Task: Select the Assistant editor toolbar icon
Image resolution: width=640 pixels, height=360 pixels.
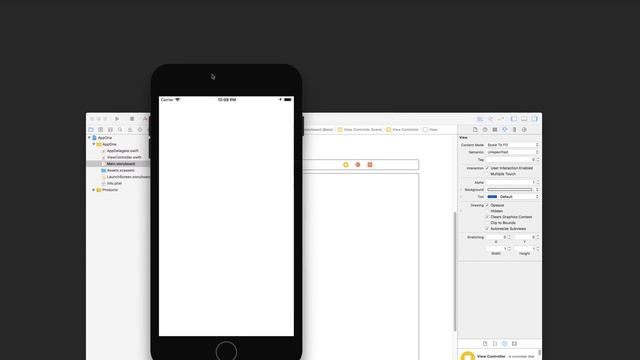Action: point(490,119)
